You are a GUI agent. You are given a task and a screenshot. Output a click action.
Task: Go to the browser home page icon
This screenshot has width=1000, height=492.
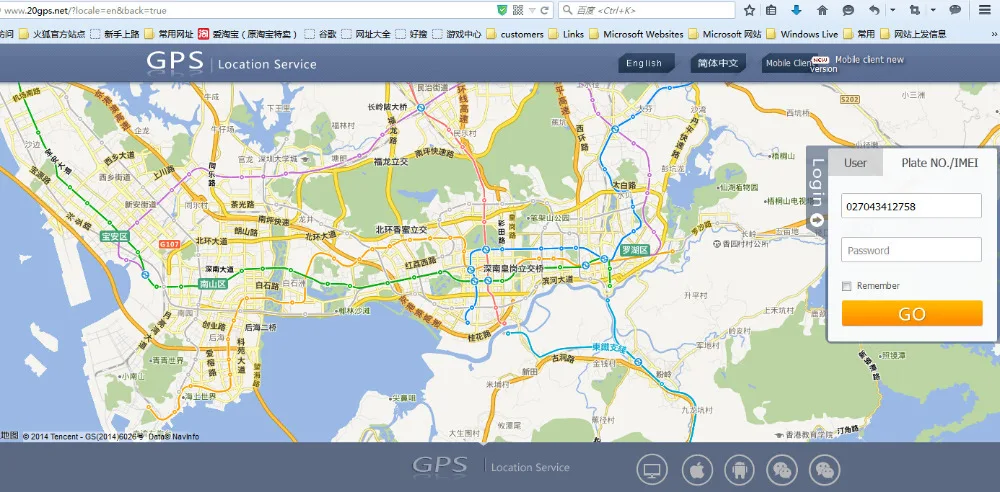coord(822,10)
